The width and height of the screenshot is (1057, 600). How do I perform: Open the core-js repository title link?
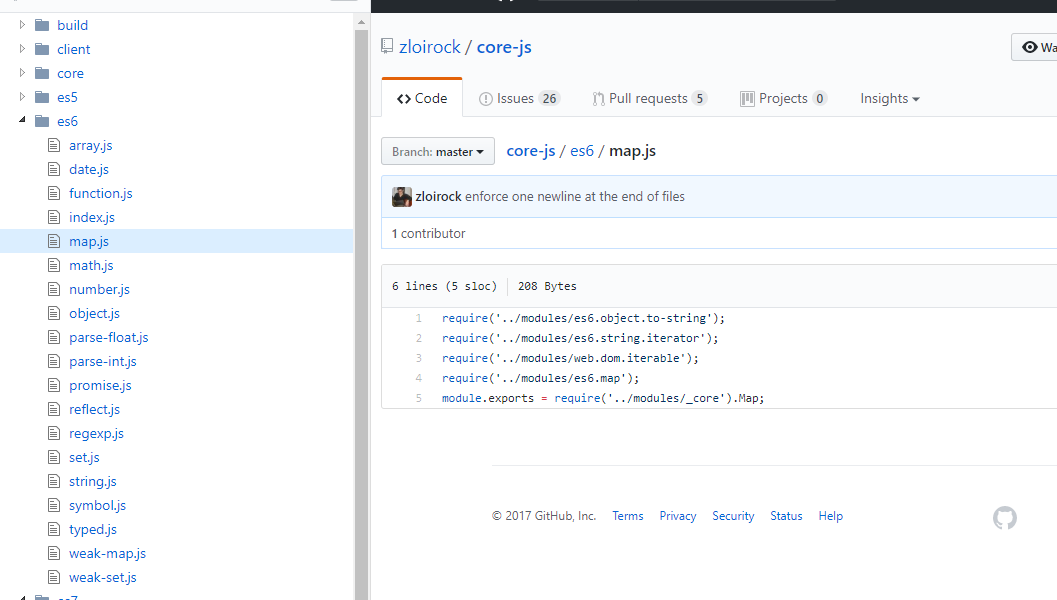(504, 47)
